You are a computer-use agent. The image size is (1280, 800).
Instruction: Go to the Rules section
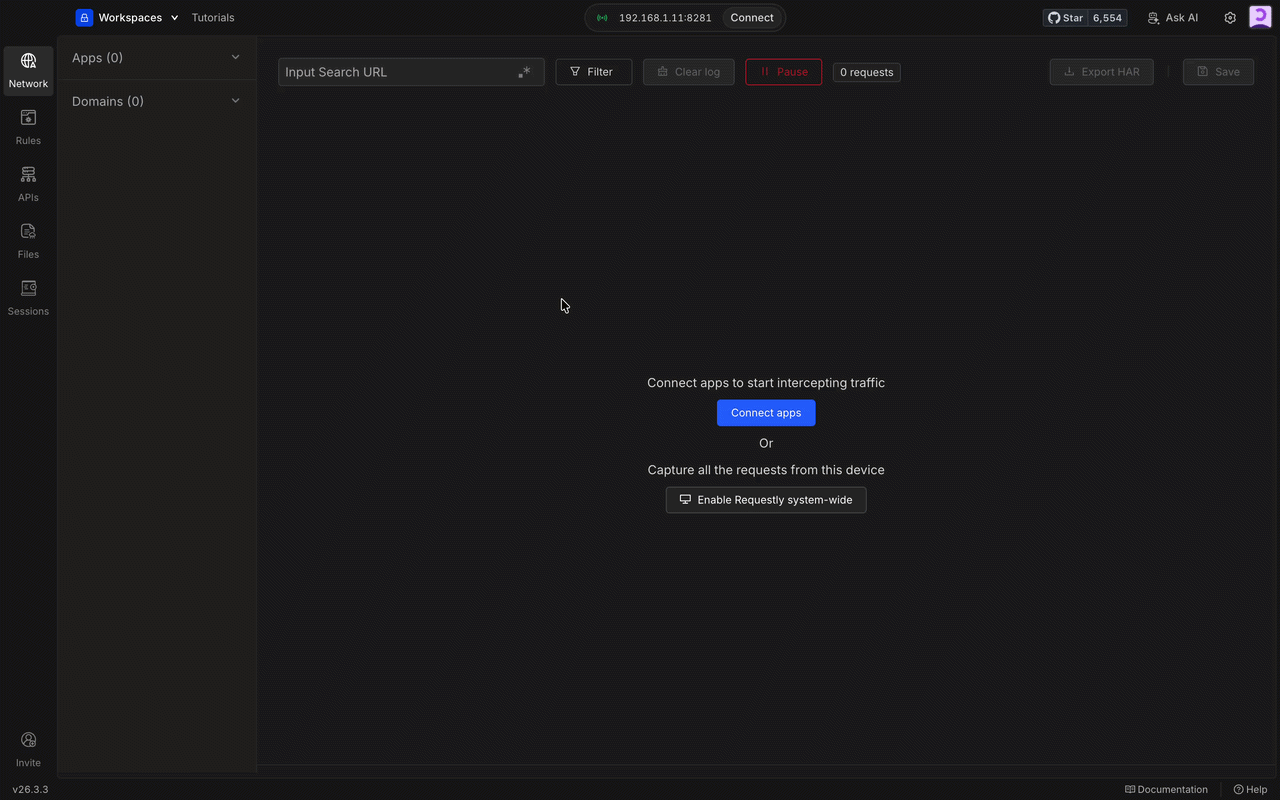click(x=28, y=128)
